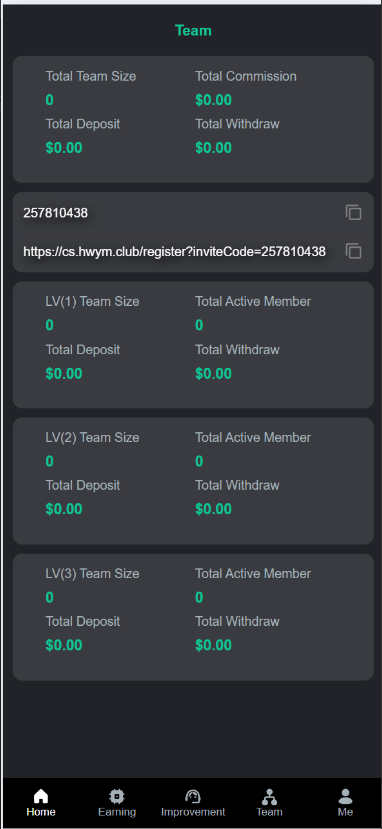382x829 pixels.
Task: Tap the Team hierarchy icon
Action: coord(269,797)
